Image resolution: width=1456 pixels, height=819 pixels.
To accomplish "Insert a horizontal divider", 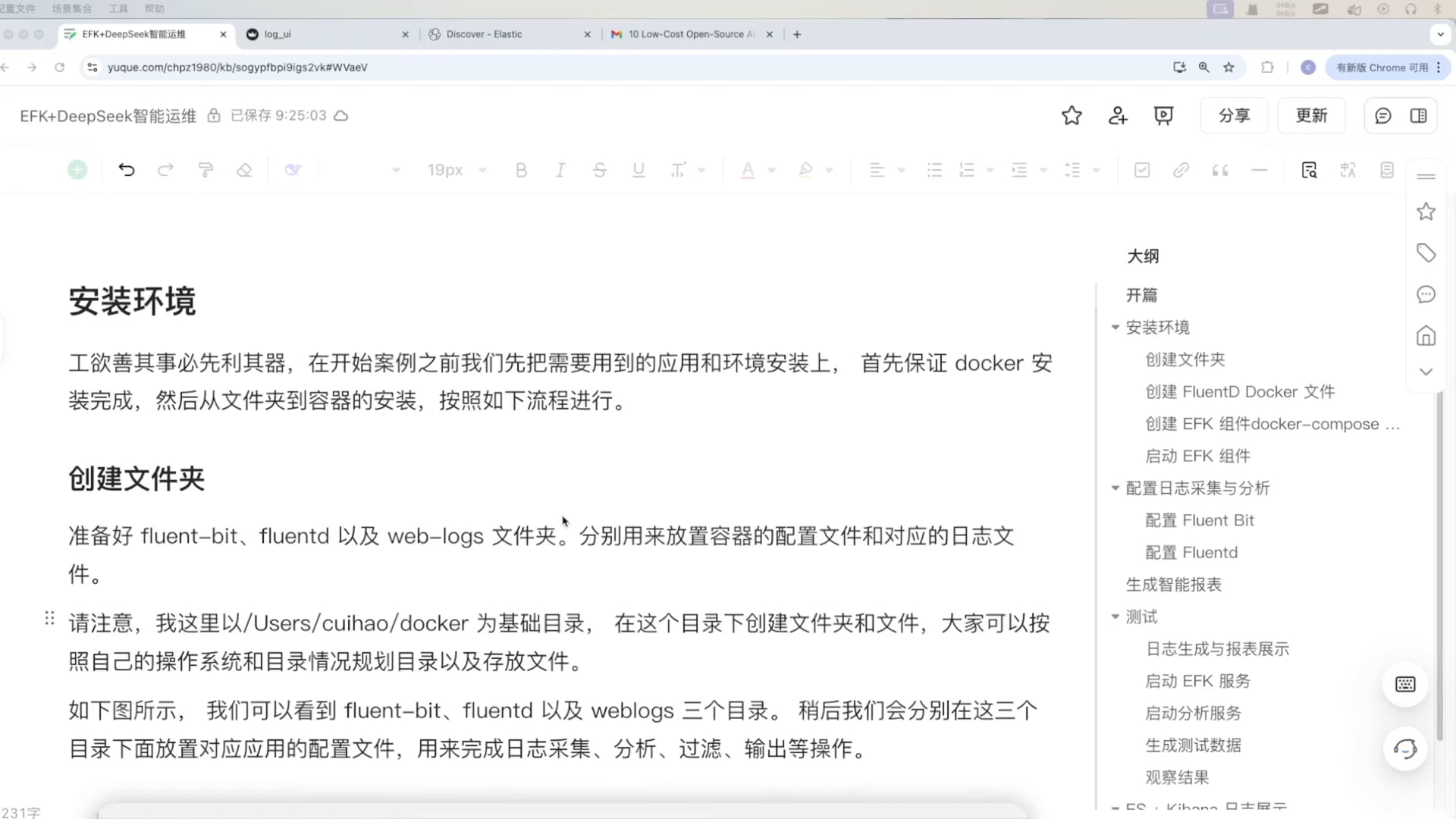I will tap(1259, 170).
